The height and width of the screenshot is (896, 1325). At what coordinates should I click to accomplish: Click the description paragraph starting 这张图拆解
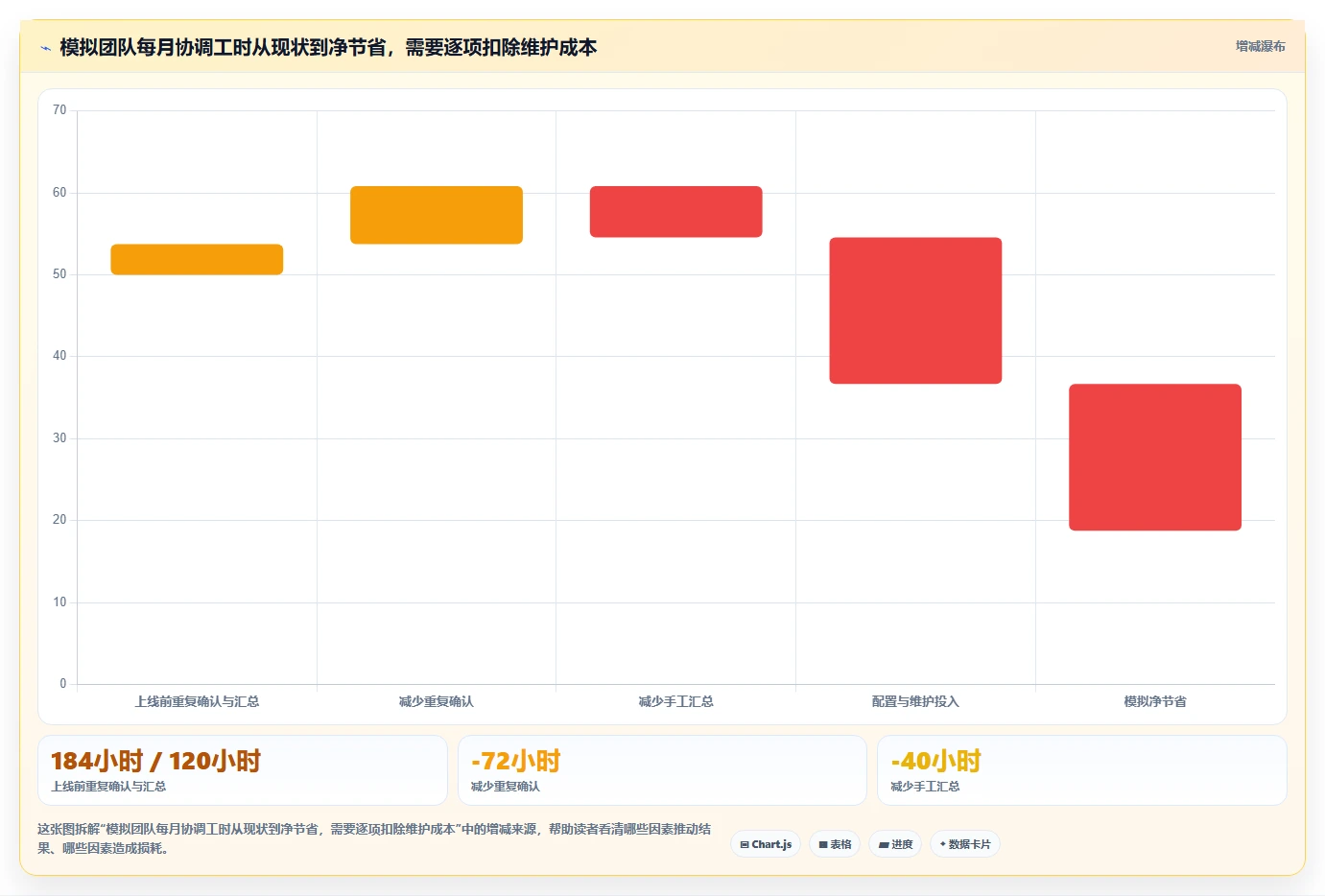(x=374, y=838)
